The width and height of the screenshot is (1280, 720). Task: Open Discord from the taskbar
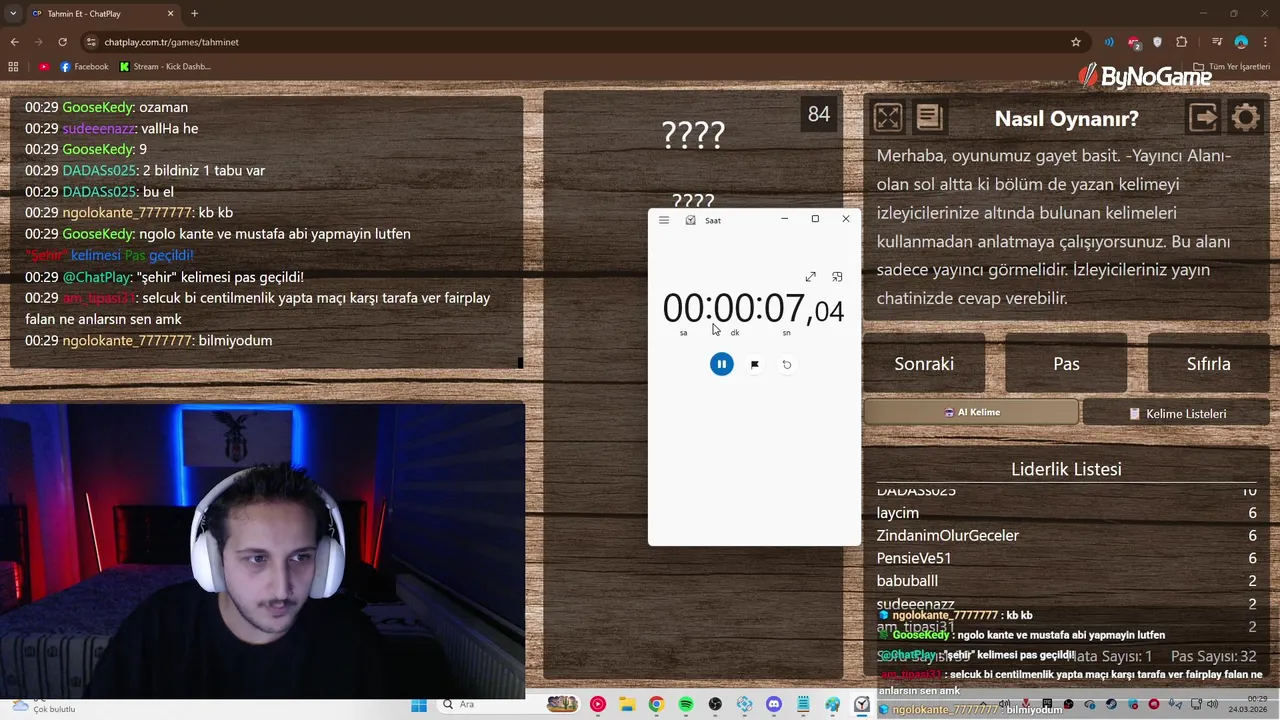coord(774,705)
